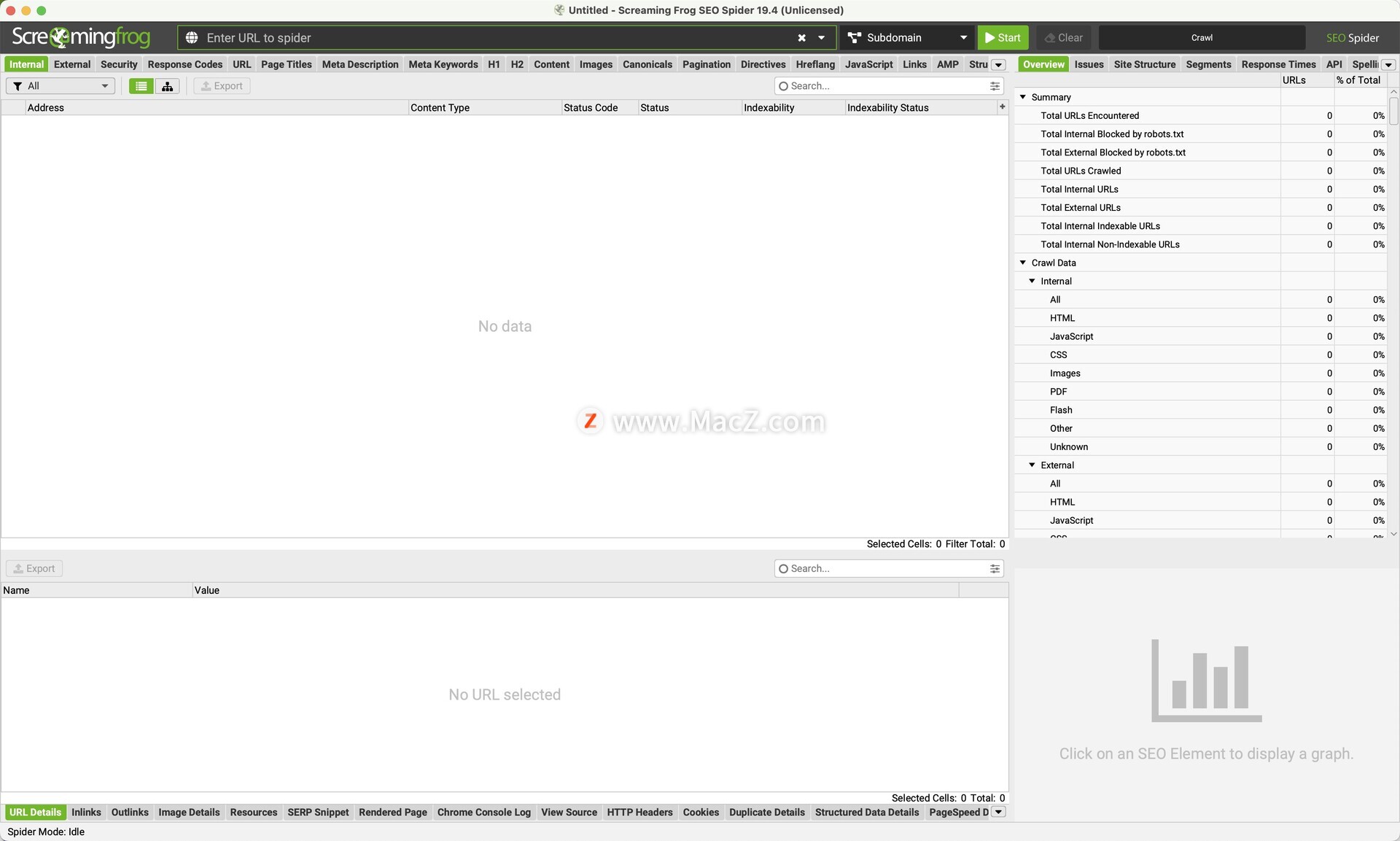Click the globe icon in URL bar

pyautogui.click(x=192, y=38)
